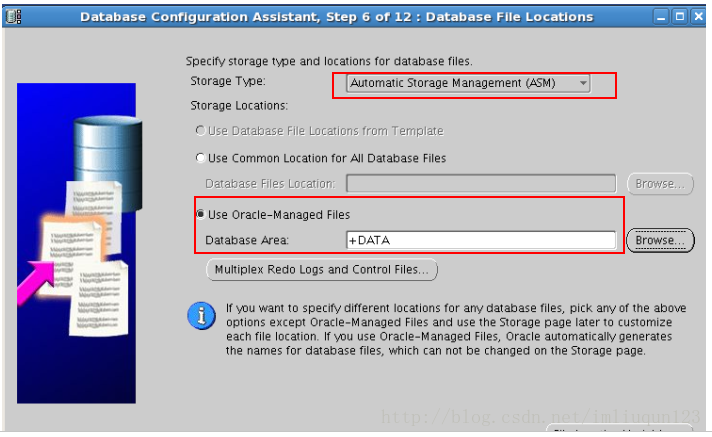This screenshot has width=712, height=437.
Task: Click Browse next to Database Files Location
Action: coord(660,184)
